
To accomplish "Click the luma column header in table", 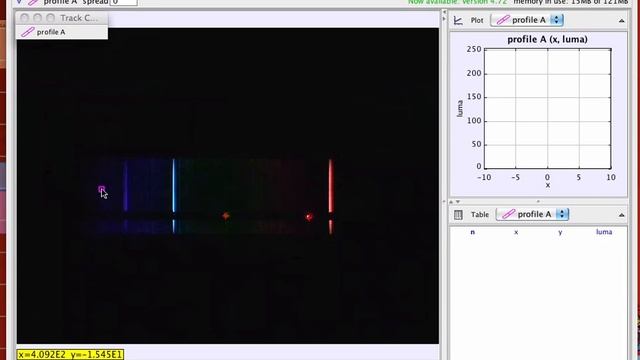I will coord(604,232).
